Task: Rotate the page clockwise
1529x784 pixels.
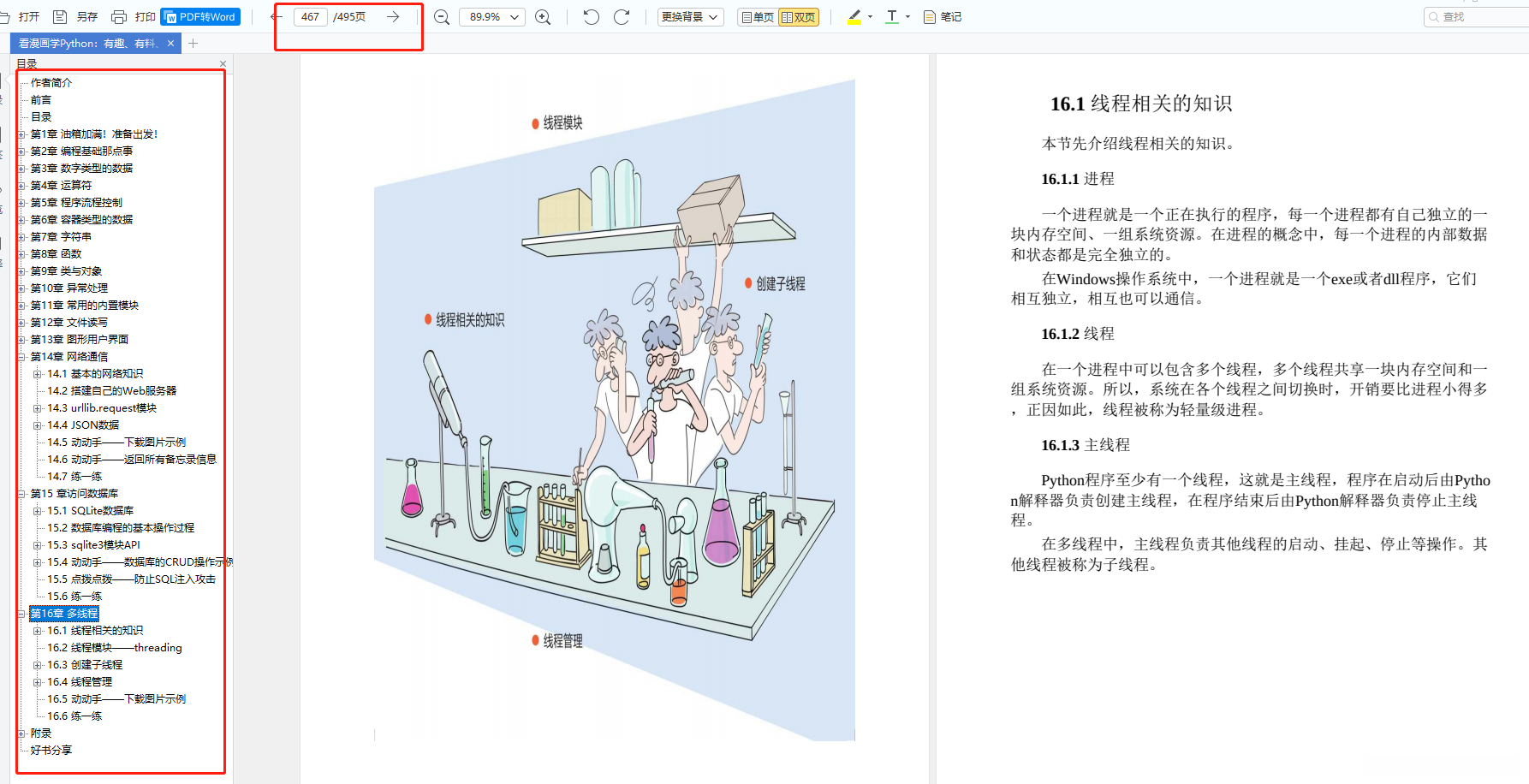Action: tap(622, 17)
